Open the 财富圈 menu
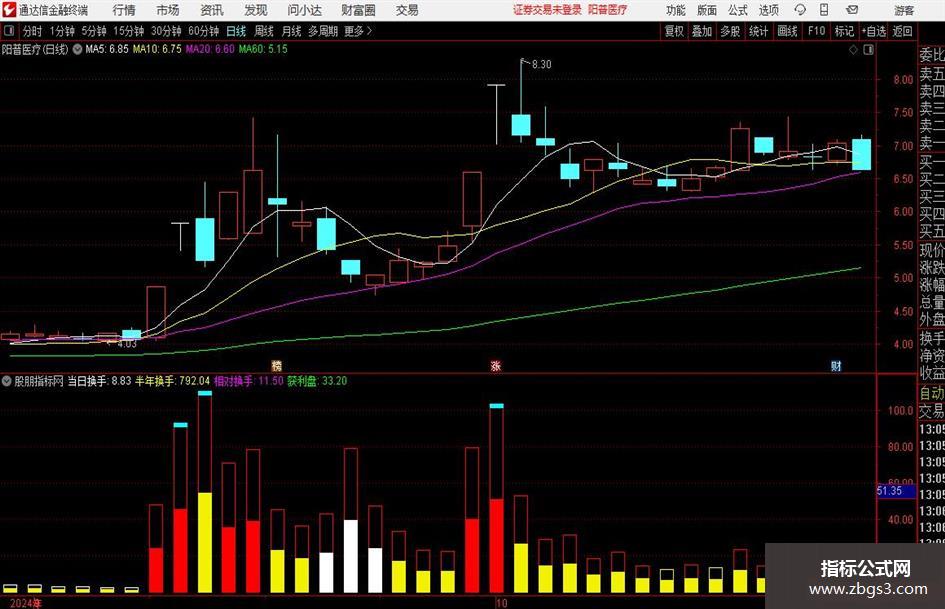Screen dimensions: 945x609 coord(358,10)
